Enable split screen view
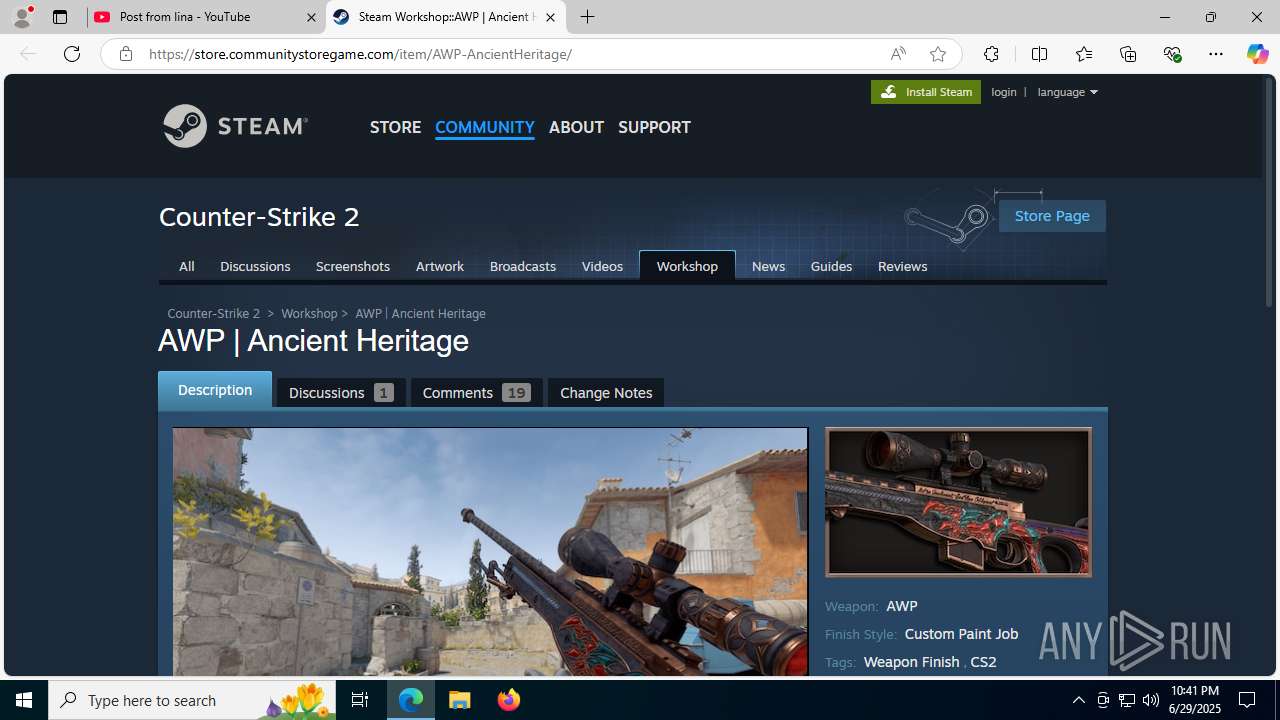Screen dimensions: 1280x720 click(x=1039, y=54)
